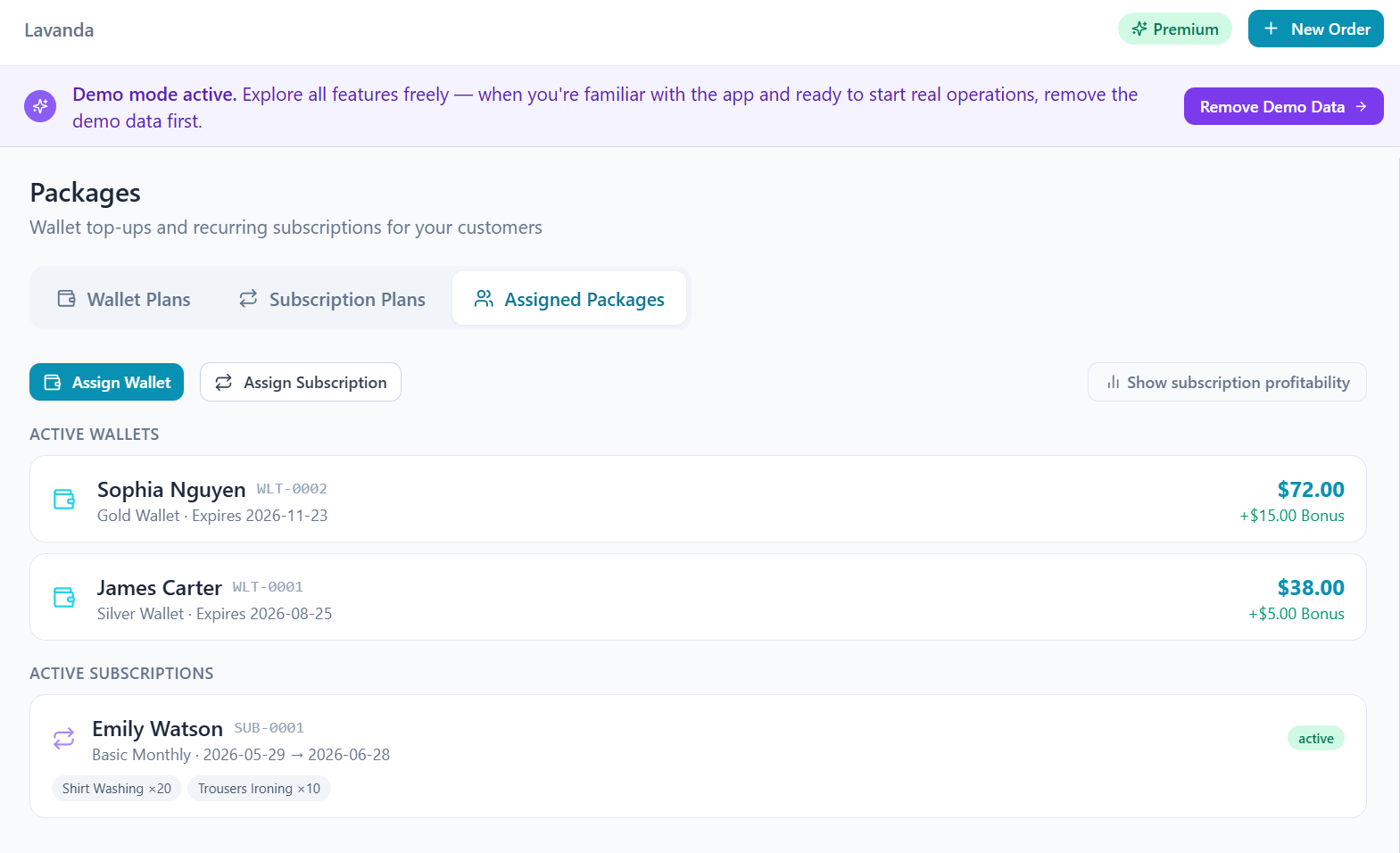Open Emily Watson subscription card
The width and height of the screenshot is (1400, 853).
(x=698, y=756)
